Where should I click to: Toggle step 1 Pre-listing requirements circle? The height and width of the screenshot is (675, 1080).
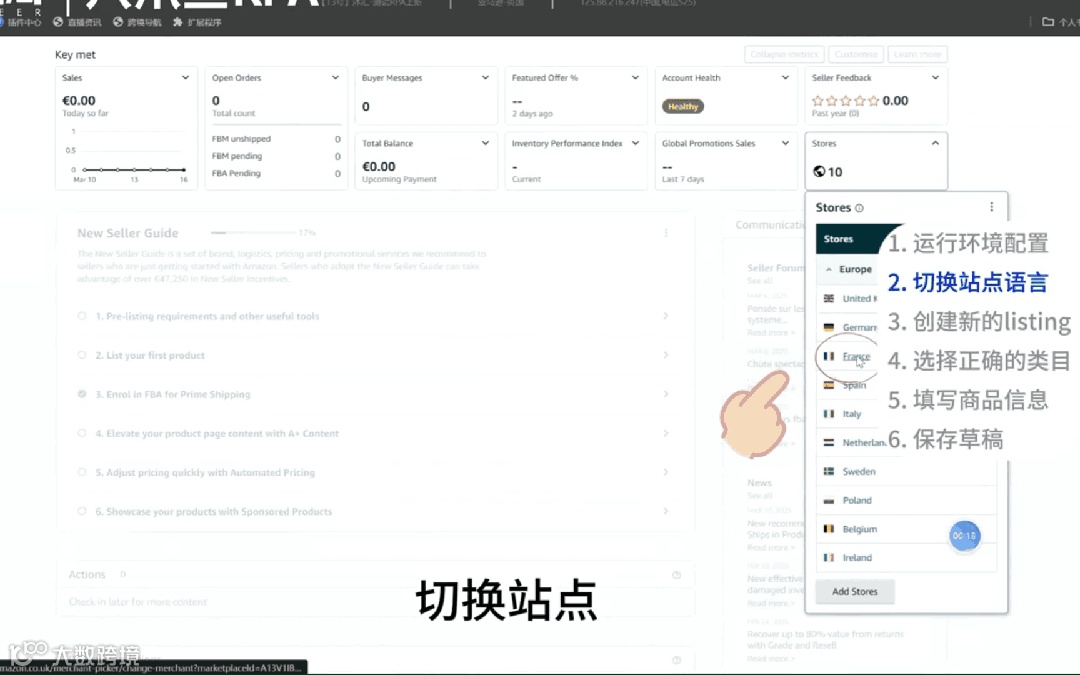coord(82,316)
